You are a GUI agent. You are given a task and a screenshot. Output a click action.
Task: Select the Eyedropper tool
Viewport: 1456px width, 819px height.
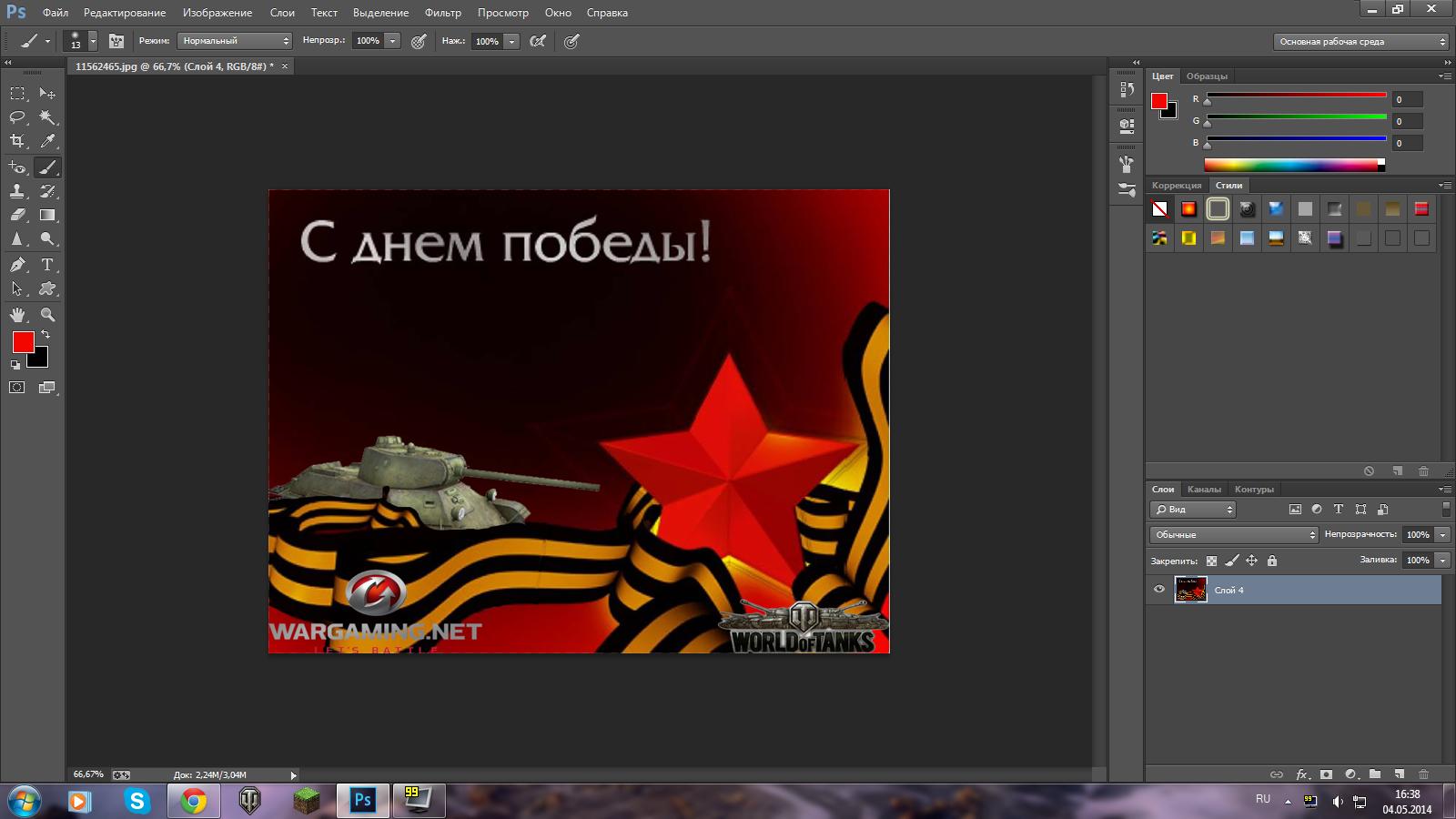[x=47, y=141]
